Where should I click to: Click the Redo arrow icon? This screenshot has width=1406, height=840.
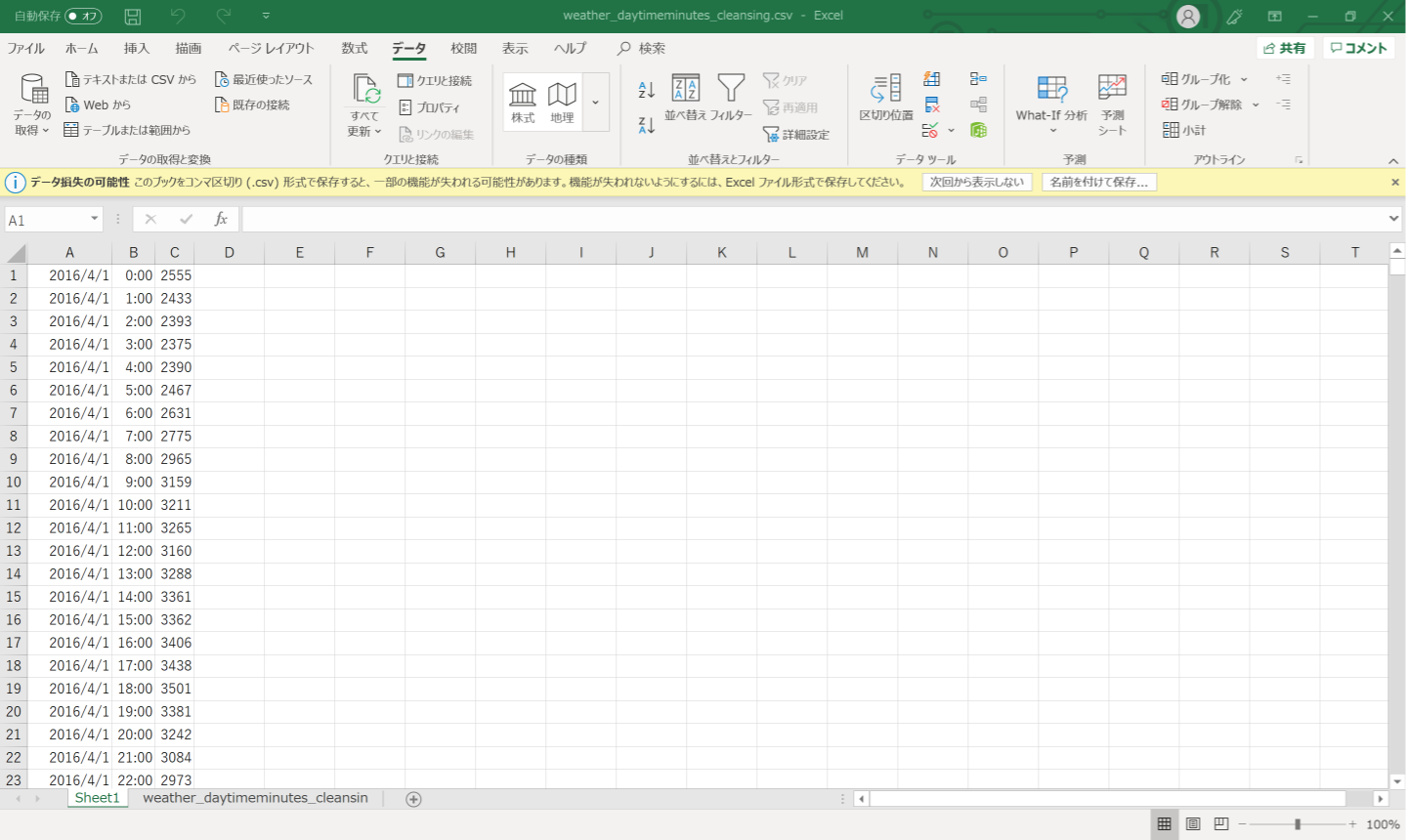(223, 16)
